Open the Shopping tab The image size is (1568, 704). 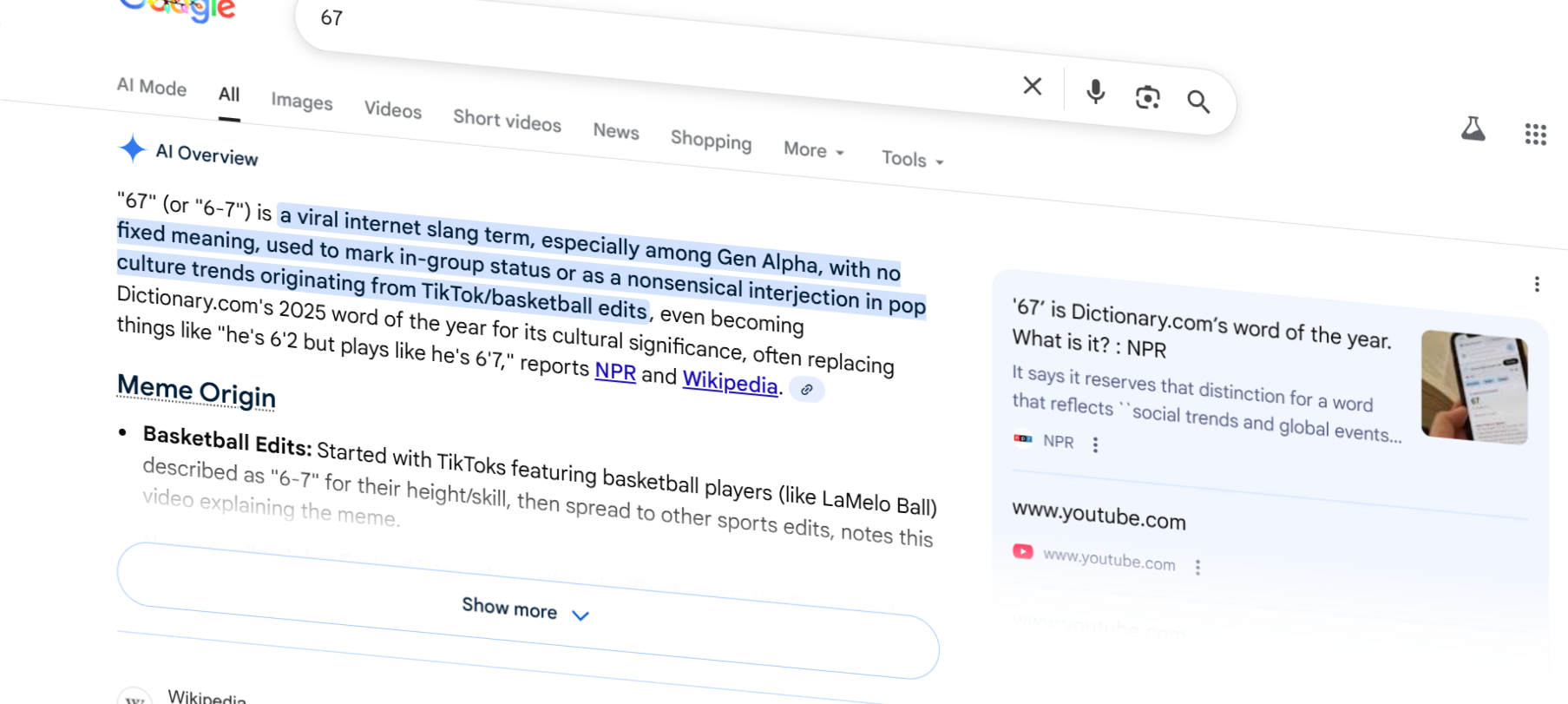pos(711,141)
